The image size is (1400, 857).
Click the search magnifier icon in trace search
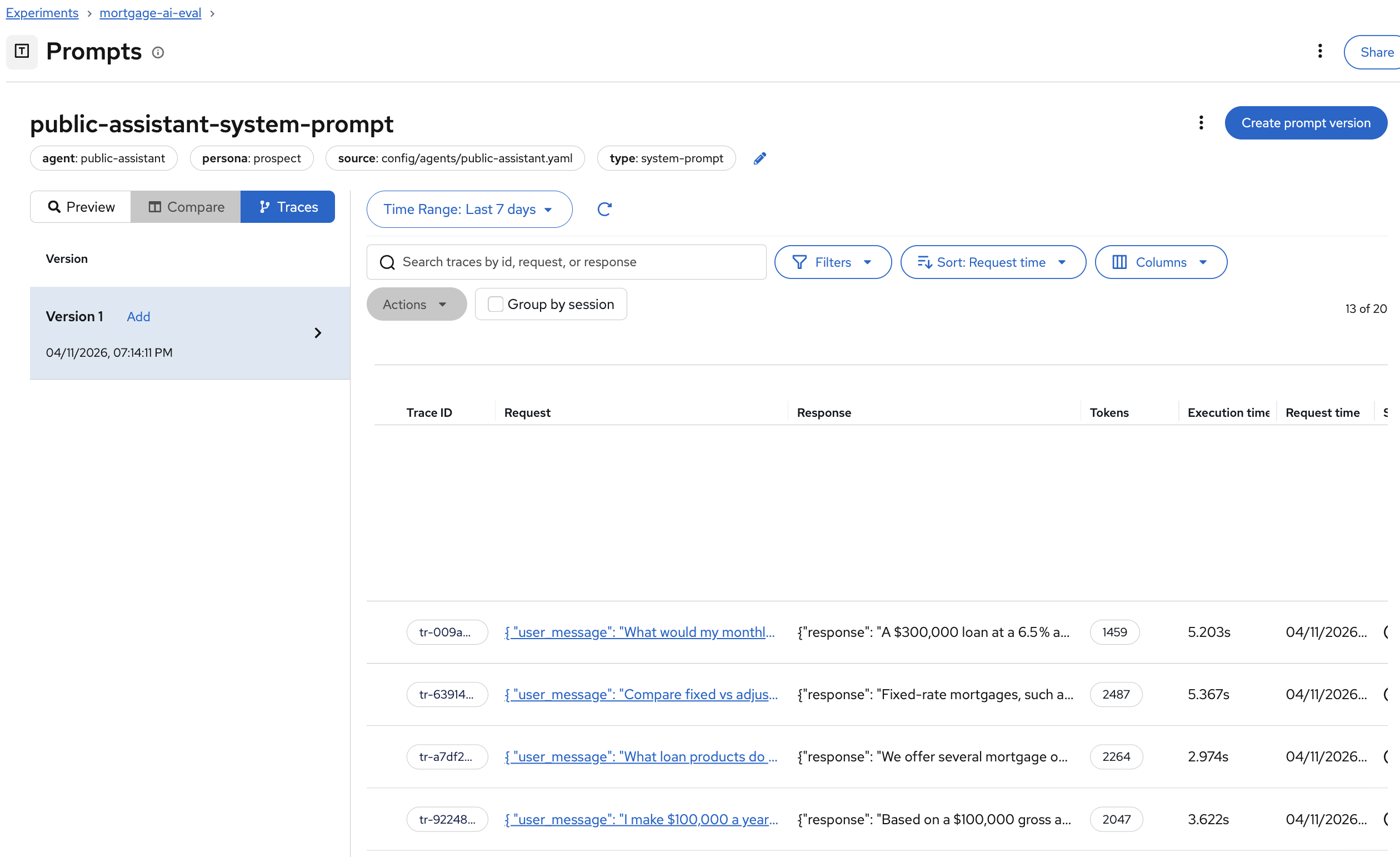pos(387,262)
